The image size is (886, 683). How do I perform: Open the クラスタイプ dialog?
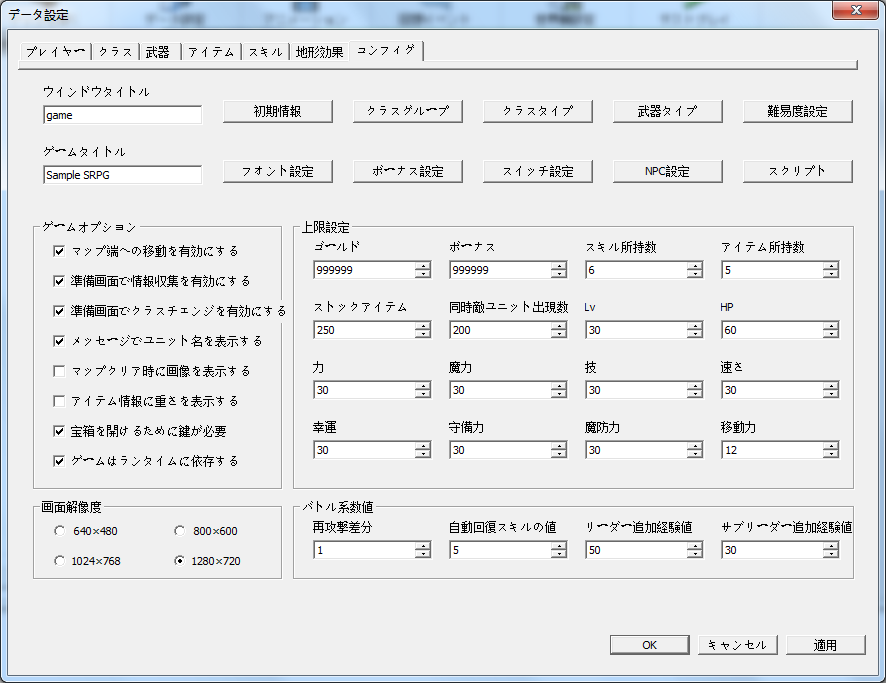537,111
